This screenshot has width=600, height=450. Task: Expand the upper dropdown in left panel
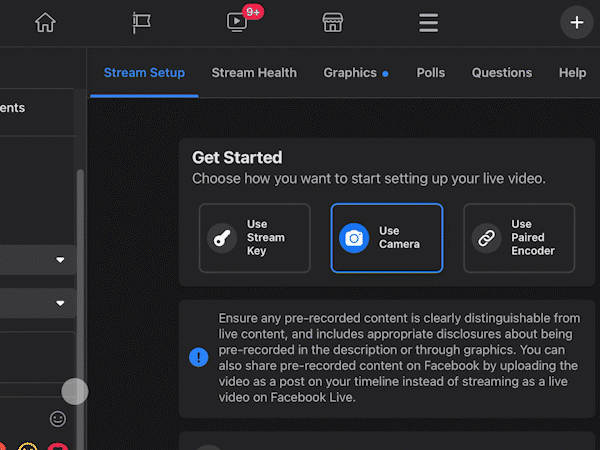pos(60,260)
